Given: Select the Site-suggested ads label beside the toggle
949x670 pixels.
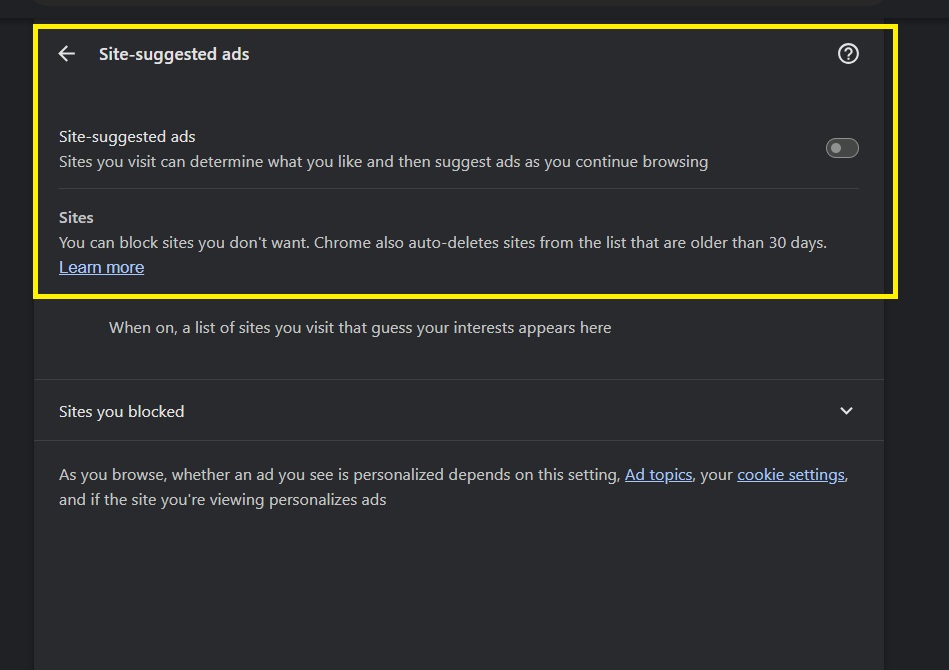Looking at the screenshot, I should [x=127, y=137].
